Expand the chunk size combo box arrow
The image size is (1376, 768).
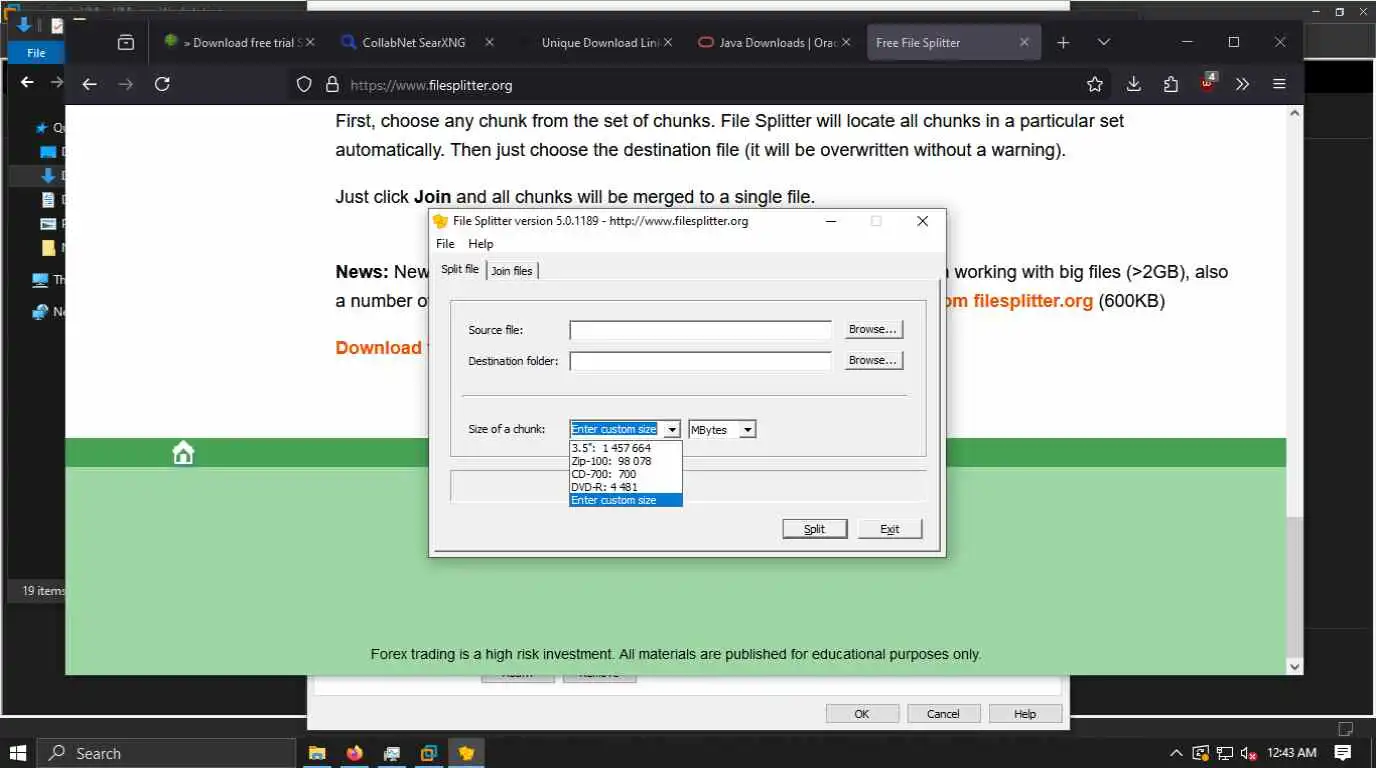tap(672, 429)
